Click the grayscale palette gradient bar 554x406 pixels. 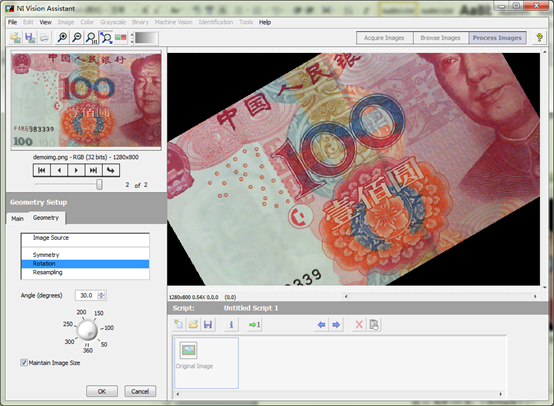point(146,38)
